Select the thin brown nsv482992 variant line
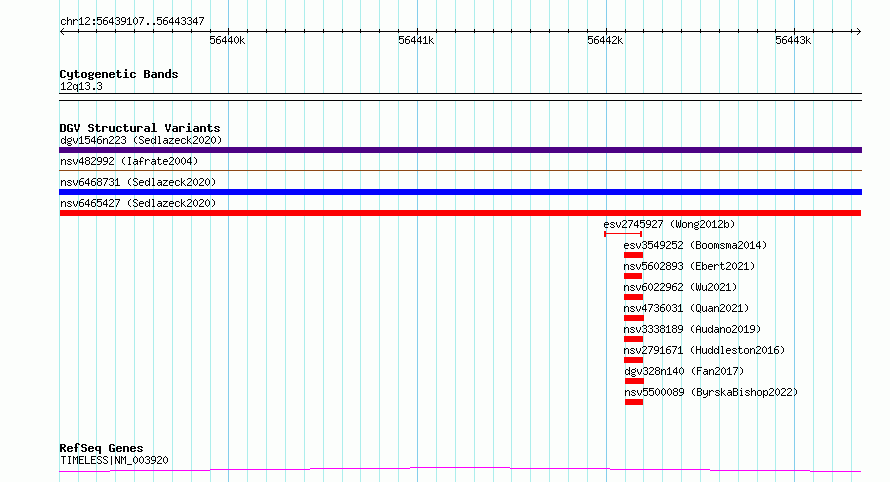Screen dimensions: 890x482 (460, 170)
